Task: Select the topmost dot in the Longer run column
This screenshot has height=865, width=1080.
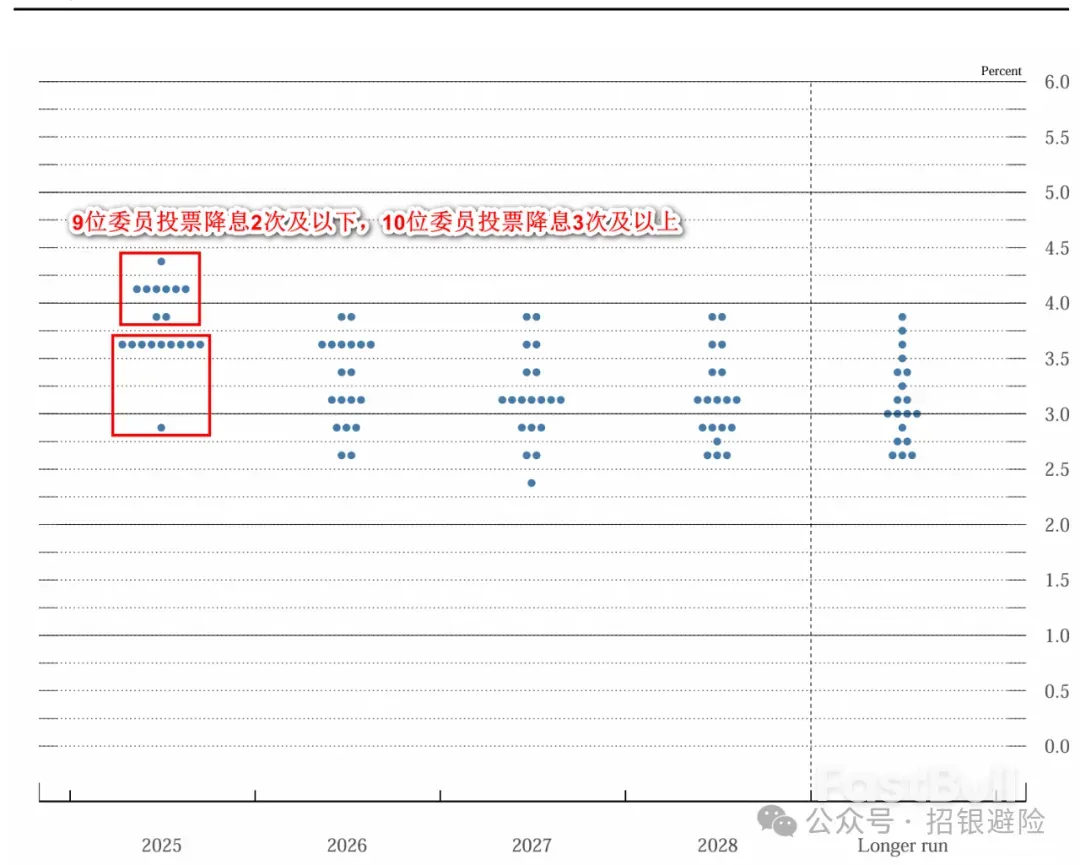Action: (x=902, y=317)
